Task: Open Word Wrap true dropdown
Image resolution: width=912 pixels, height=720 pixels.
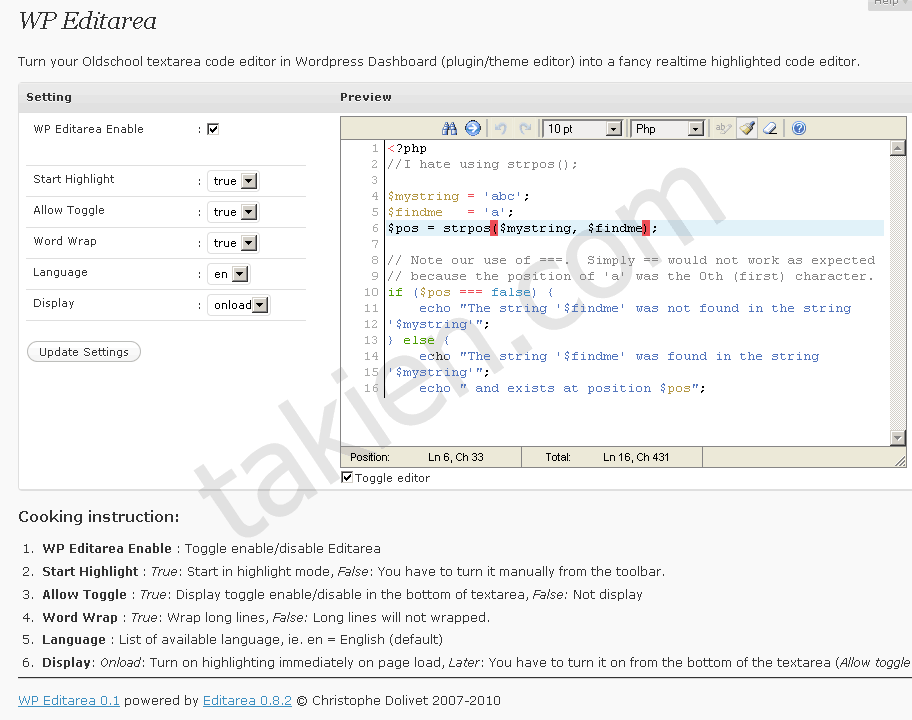Action: click(x=233, y=243)
